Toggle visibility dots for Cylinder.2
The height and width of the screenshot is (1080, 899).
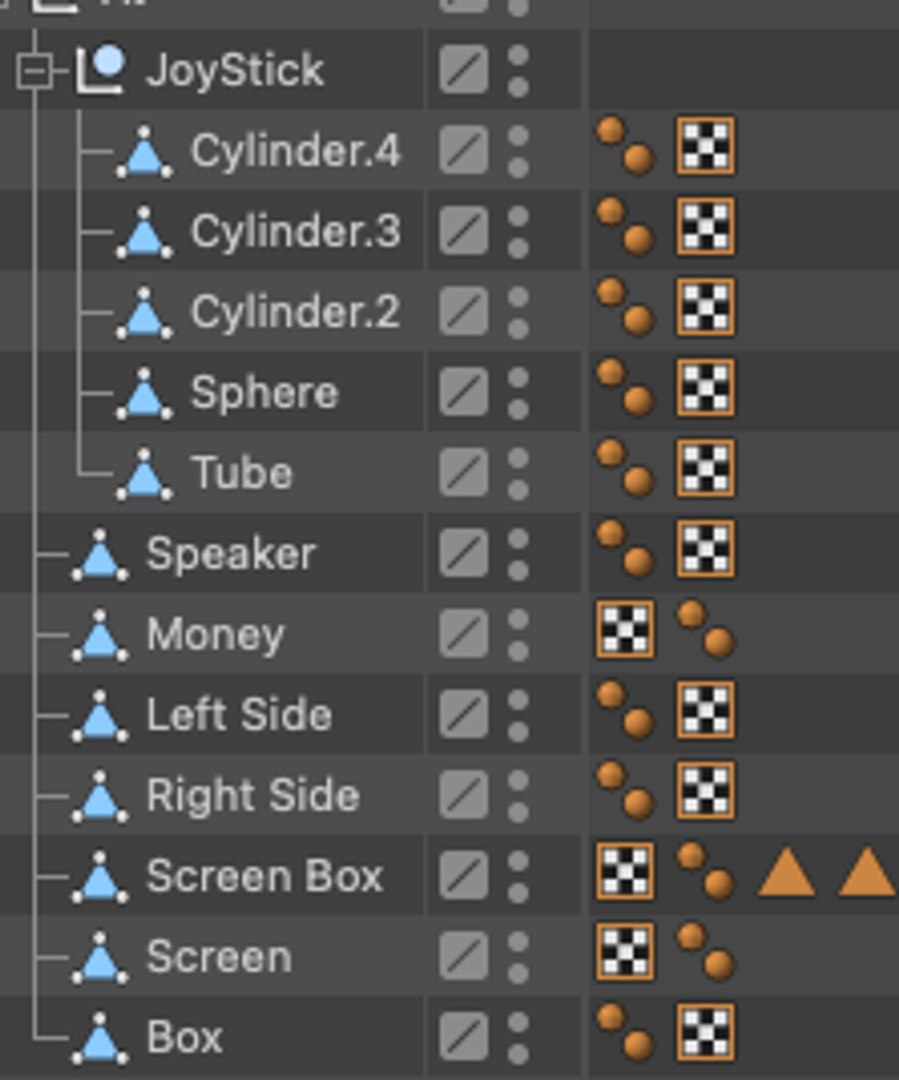tap(518, 312)
